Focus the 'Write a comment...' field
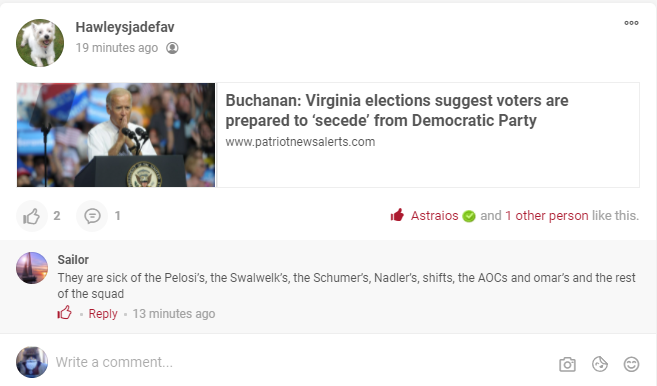The width and height of the screenshot is (657, 386). [x=302, y=362]
